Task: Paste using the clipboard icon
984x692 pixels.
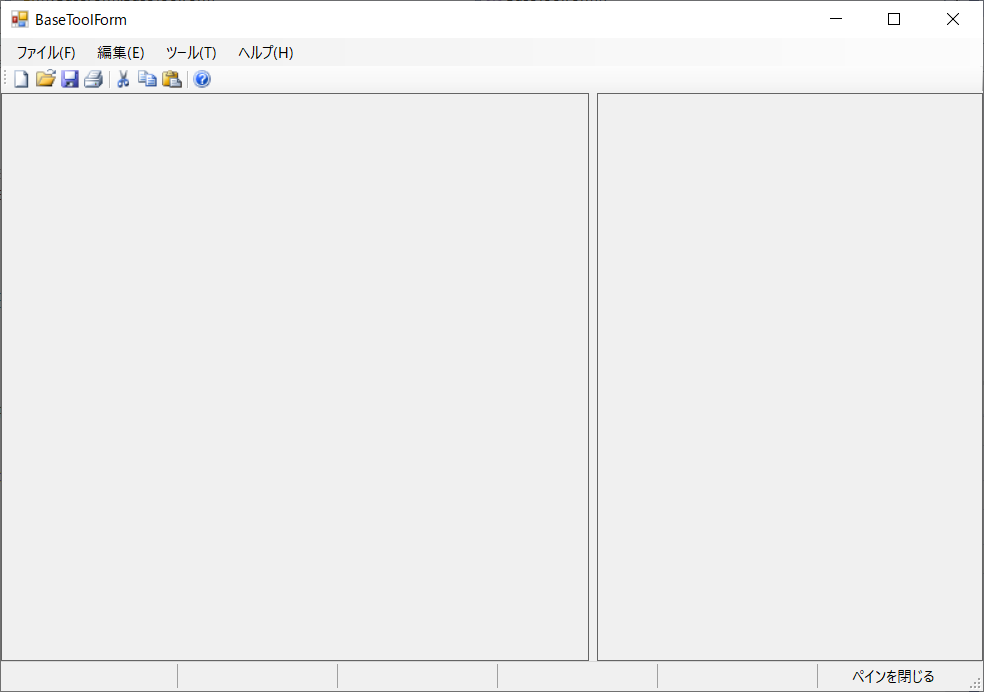Action: [171, 79]
